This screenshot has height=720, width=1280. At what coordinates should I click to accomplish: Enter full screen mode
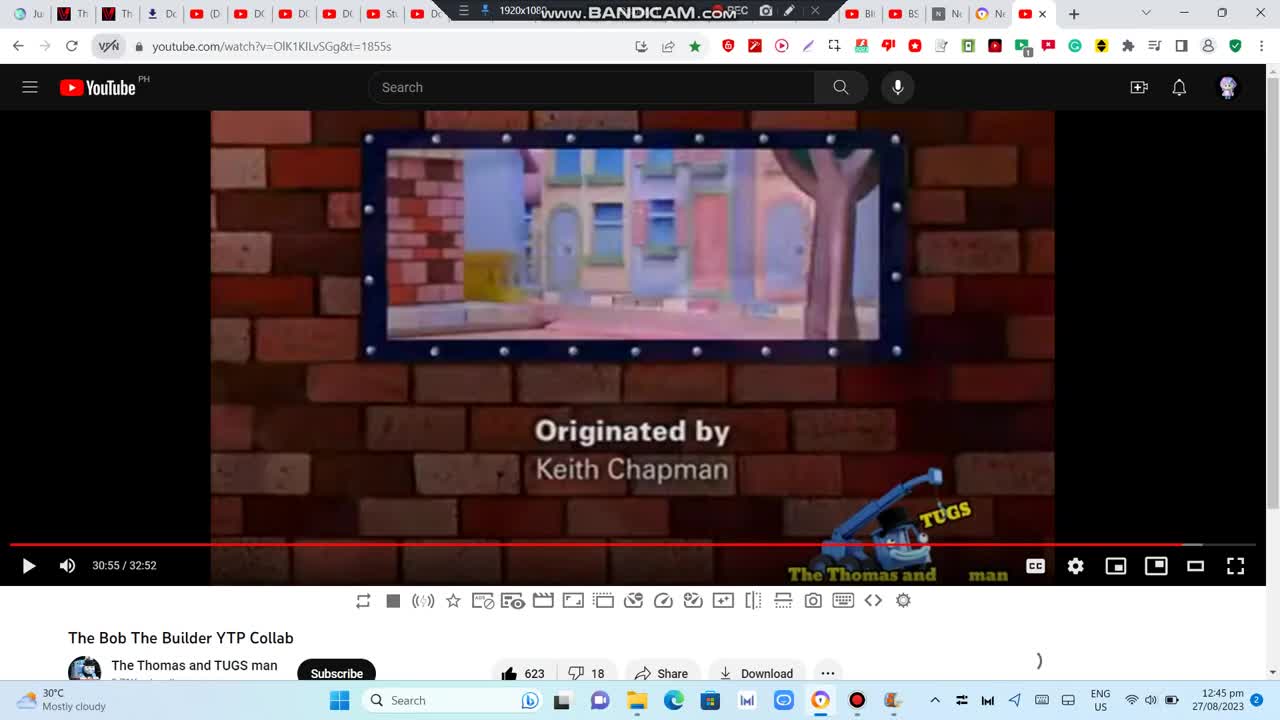point(1235,566)
